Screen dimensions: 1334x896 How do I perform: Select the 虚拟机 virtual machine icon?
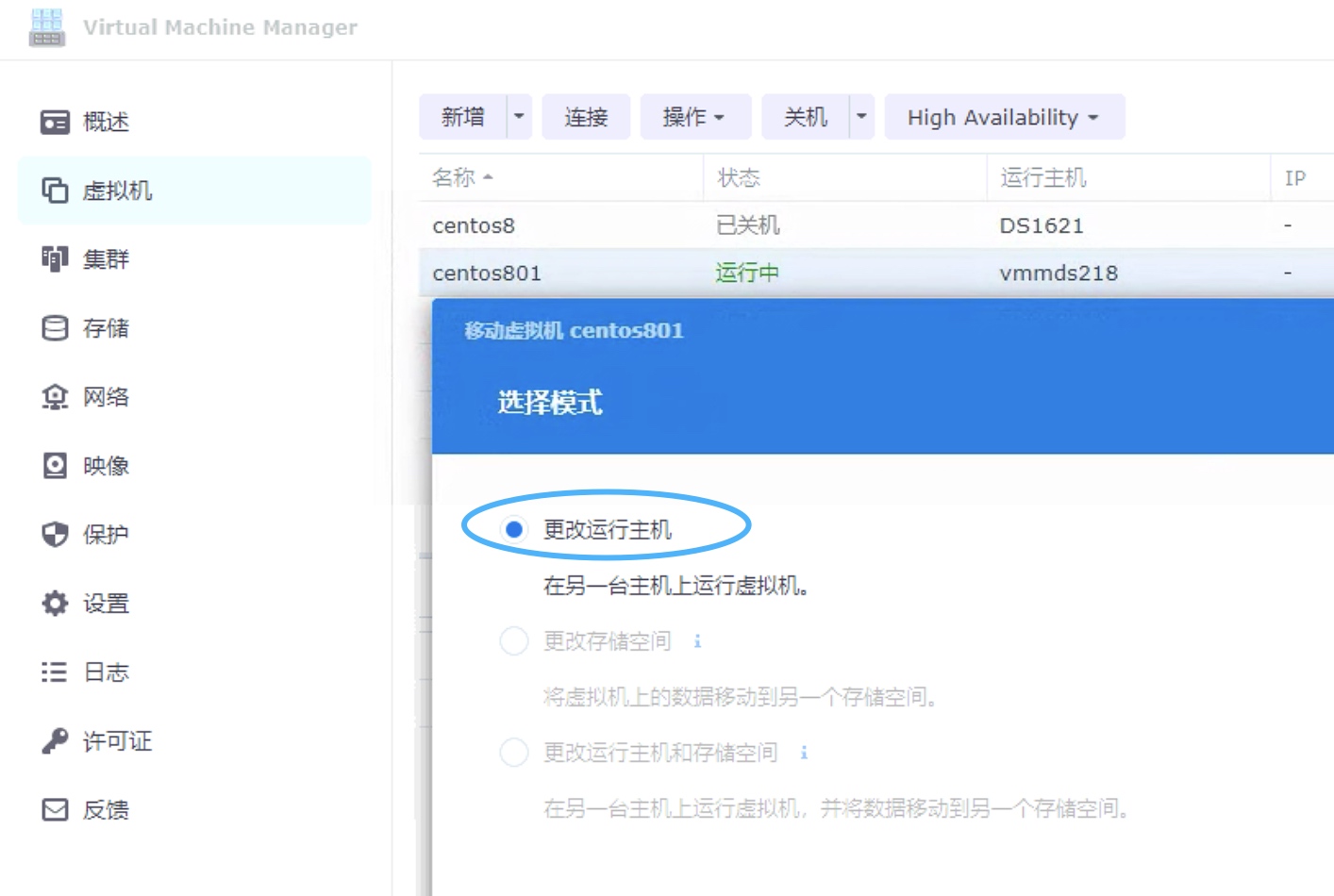click(55, 191)
